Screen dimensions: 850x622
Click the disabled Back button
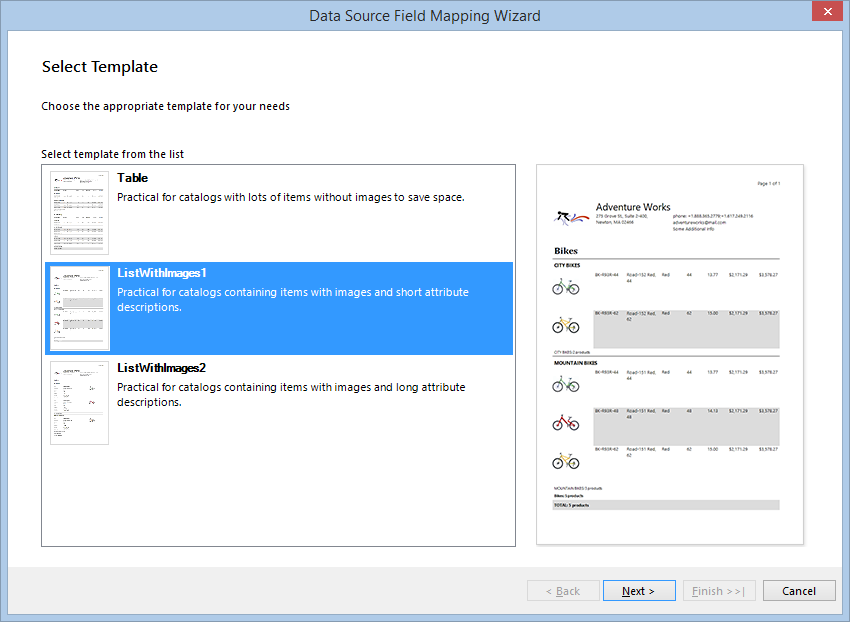coord(563,590)
